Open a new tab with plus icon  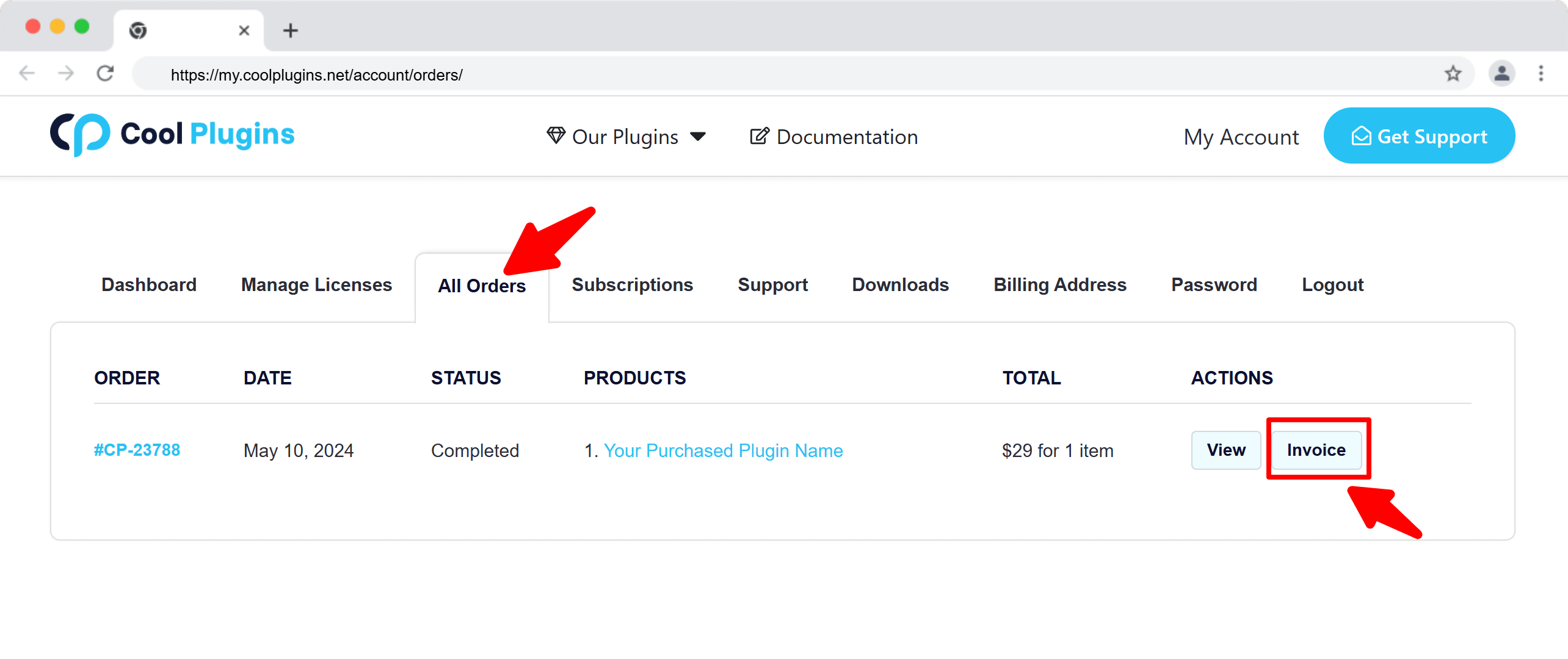pos(291,31)
